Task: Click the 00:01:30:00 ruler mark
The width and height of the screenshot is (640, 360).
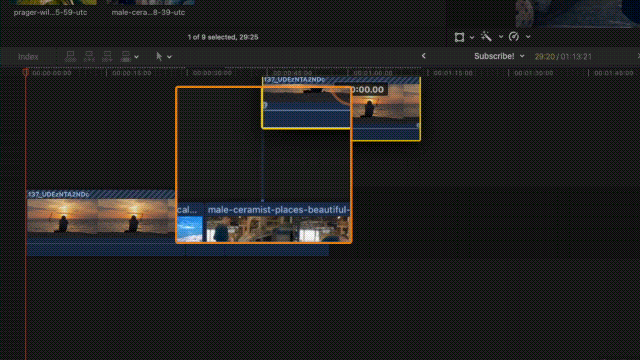Action: pos(533,73)
